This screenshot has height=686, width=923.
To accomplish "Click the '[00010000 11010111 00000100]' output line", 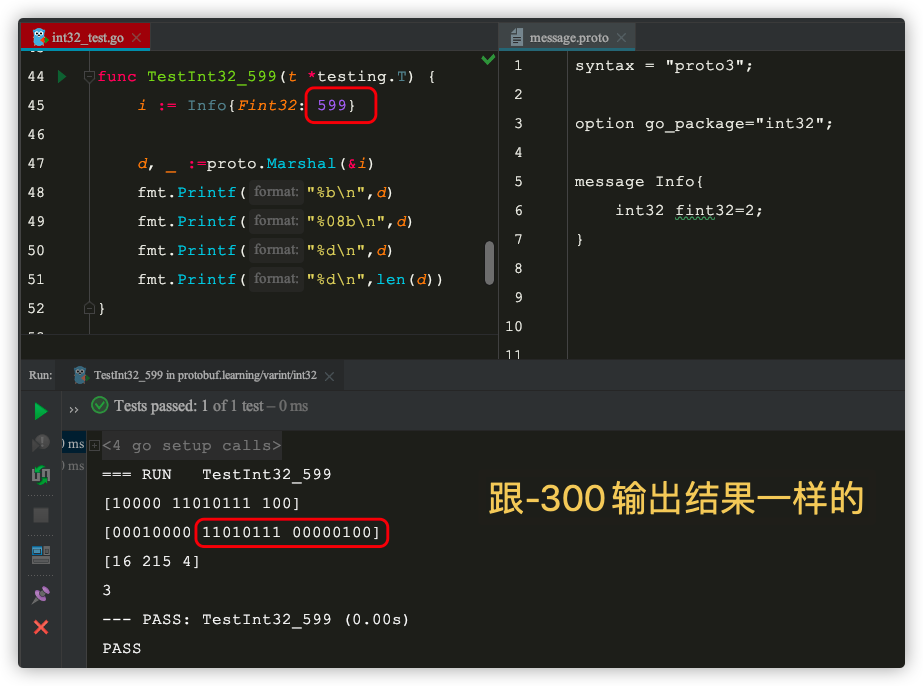I will click(x=241, y=532).
